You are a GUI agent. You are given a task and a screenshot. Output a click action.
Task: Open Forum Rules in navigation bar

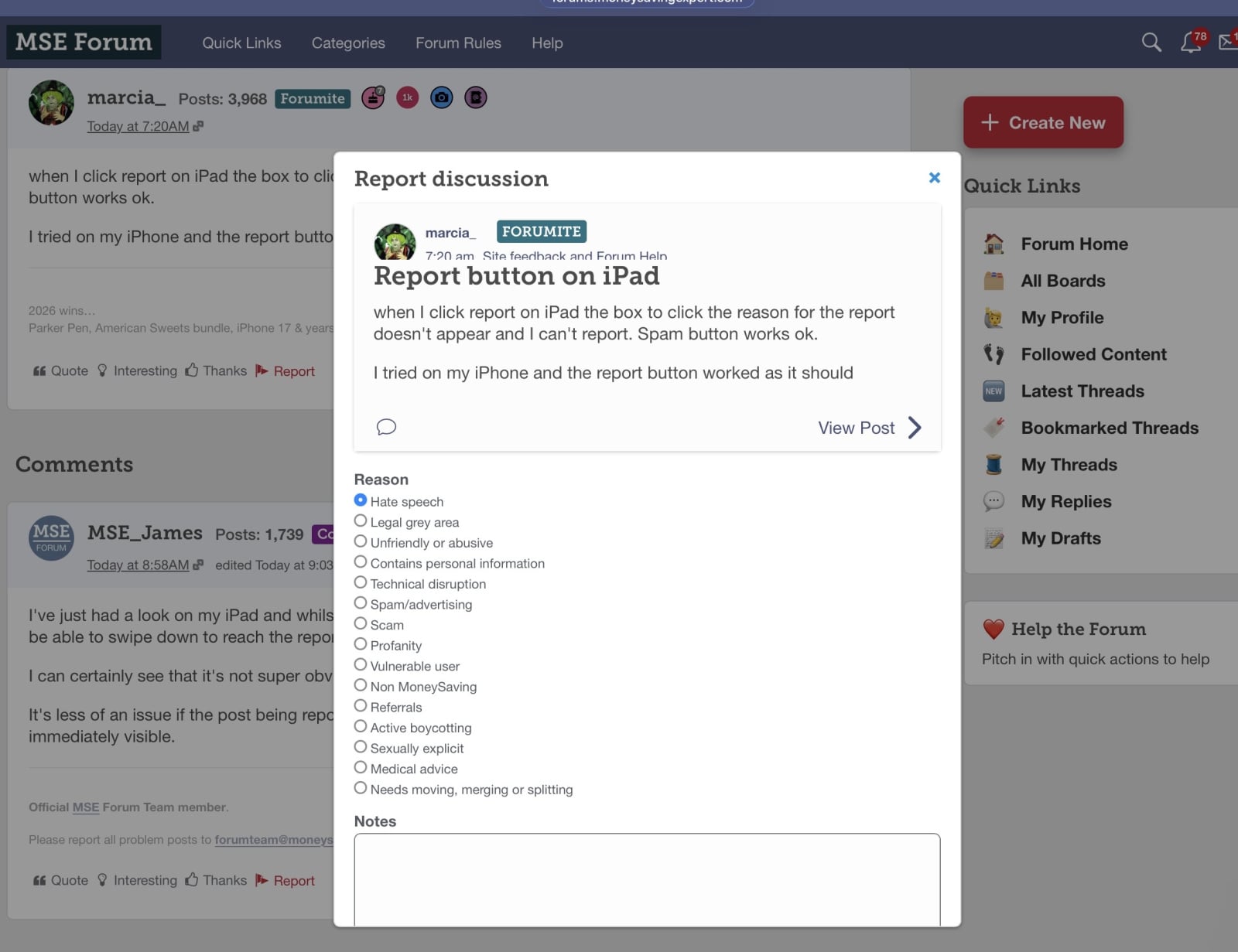tap(458, 43)
